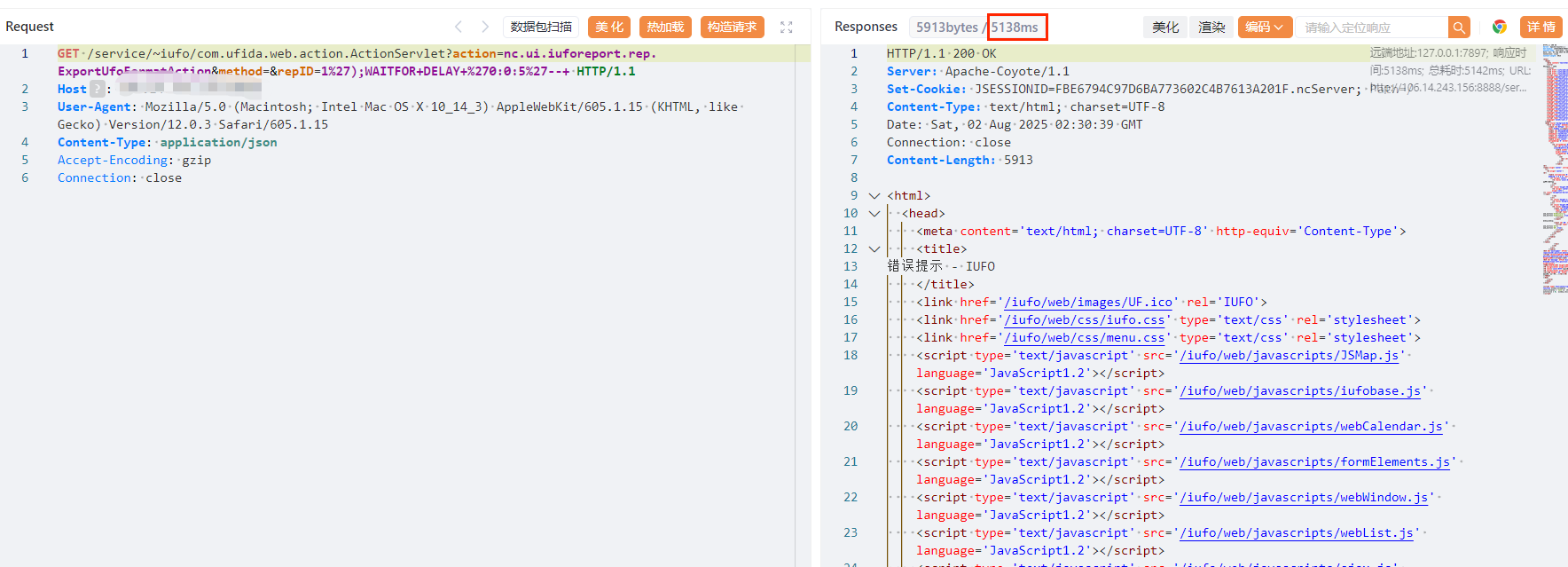Click the 5913bytes / 5138ms tag
The image size is (1568, 567).
[x=977, y=28]
